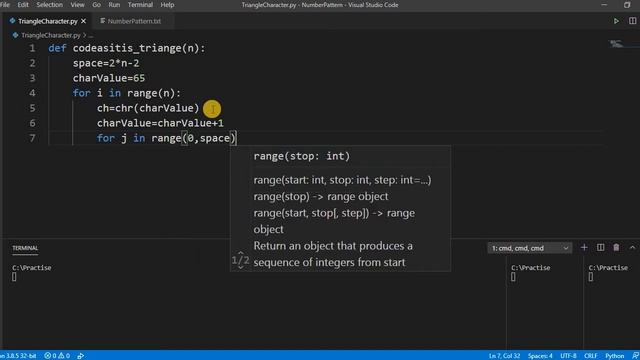Create a new terminal with plus icon
The width and height of the screenshot is (640, 360).
(x=584, y=247)
